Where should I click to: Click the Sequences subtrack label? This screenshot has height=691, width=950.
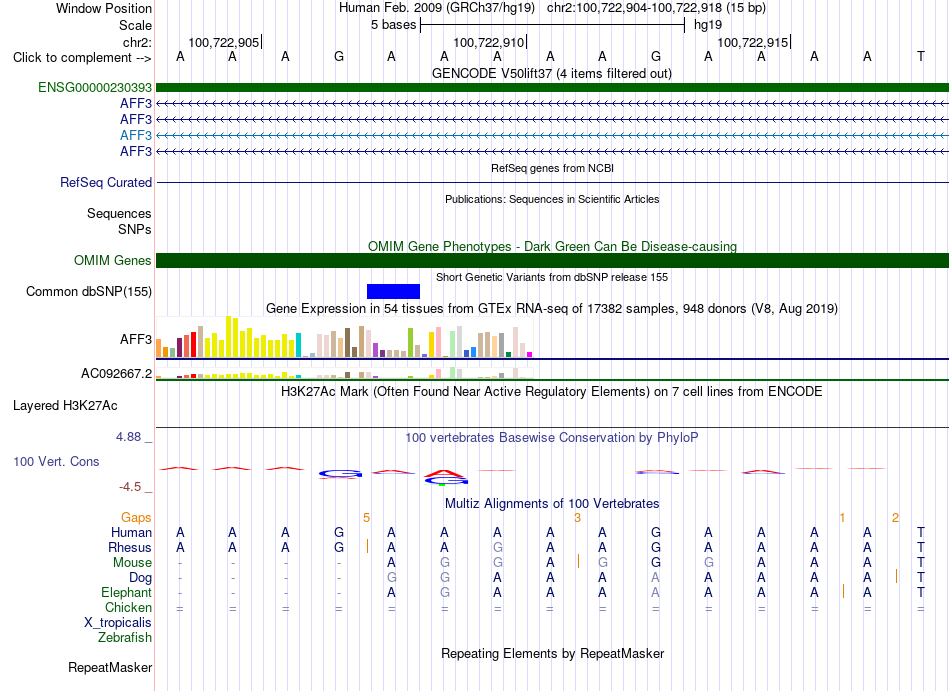(x=119, y=214)
